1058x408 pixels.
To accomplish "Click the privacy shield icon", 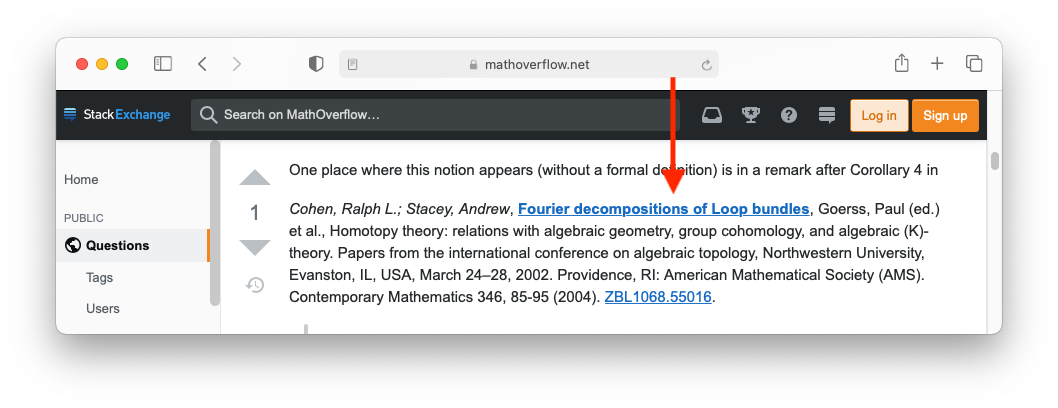I will [316, 64].
